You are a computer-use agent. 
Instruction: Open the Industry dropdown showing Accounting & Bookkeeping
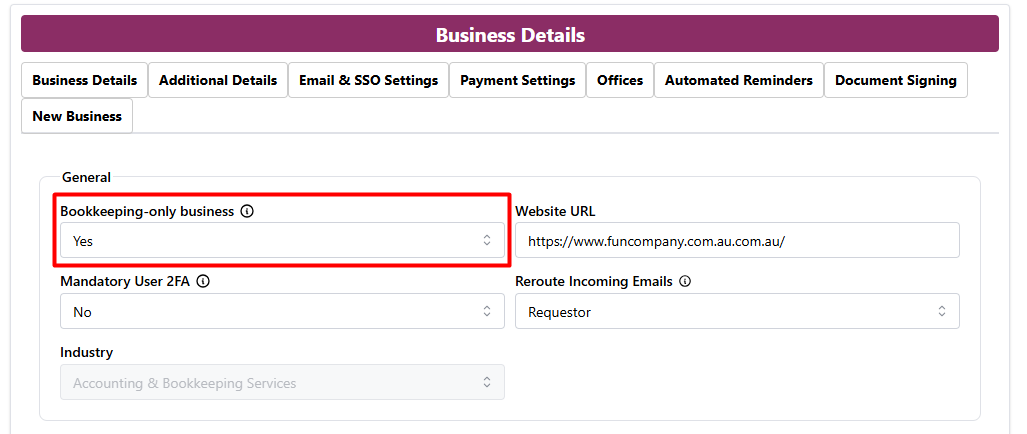pyautogui.click(x=270, y=383)
